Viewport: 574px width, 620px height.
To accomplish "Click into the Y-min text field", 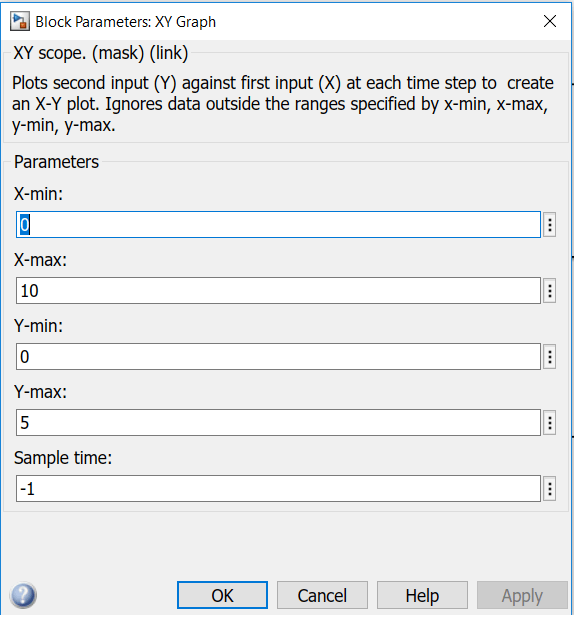I will (278, 357).
